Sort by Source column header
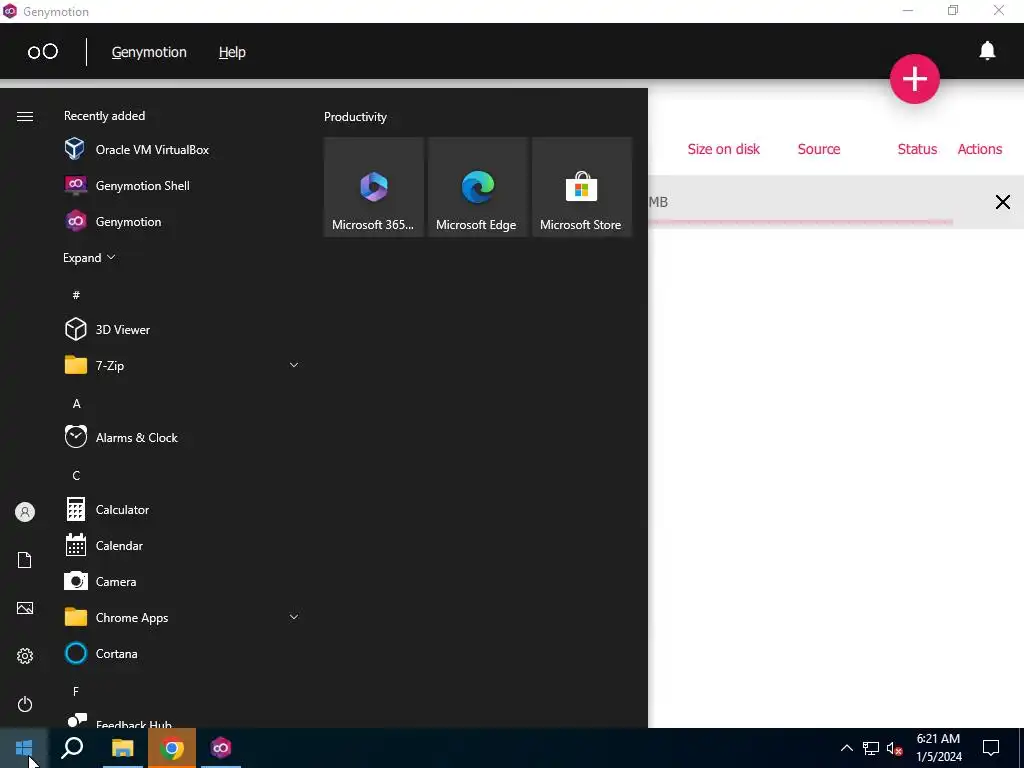The width and height of the screenshot is (1024, 768). (x=818, y=149)
